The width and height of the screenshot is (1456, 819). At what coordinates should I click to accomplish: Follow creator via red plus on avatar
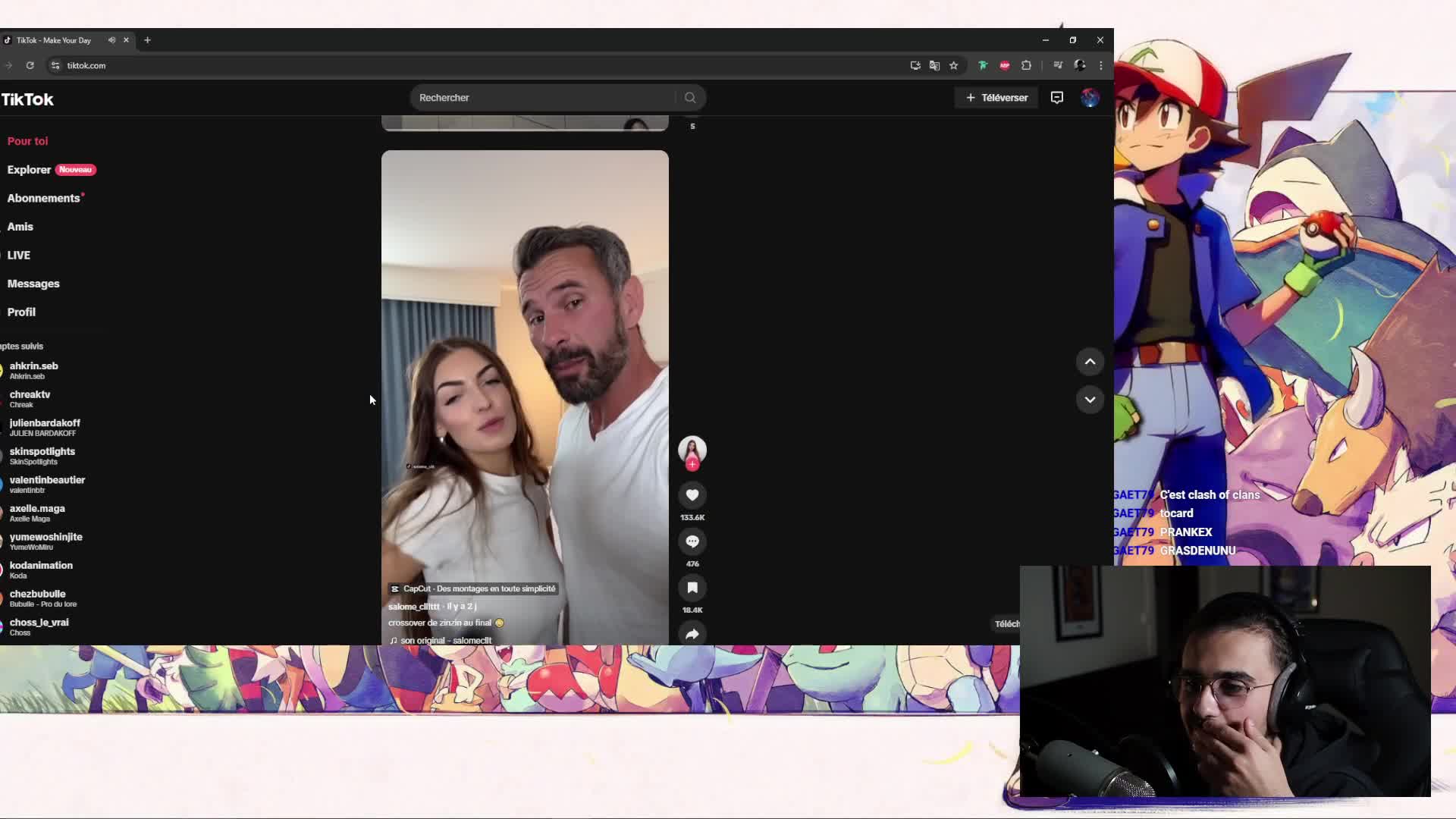point(692,464)
